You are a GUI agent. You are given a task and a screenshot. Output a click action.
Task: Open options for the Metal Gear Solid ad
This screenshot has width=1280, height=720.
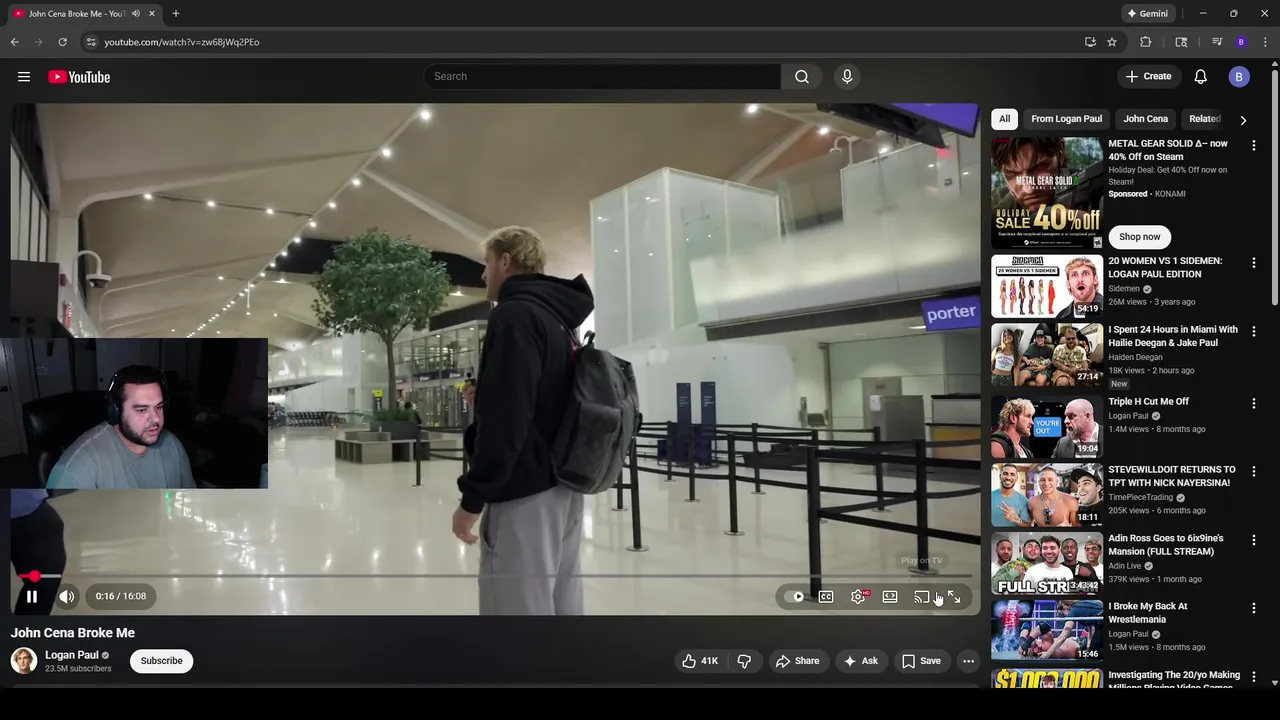1253,146
